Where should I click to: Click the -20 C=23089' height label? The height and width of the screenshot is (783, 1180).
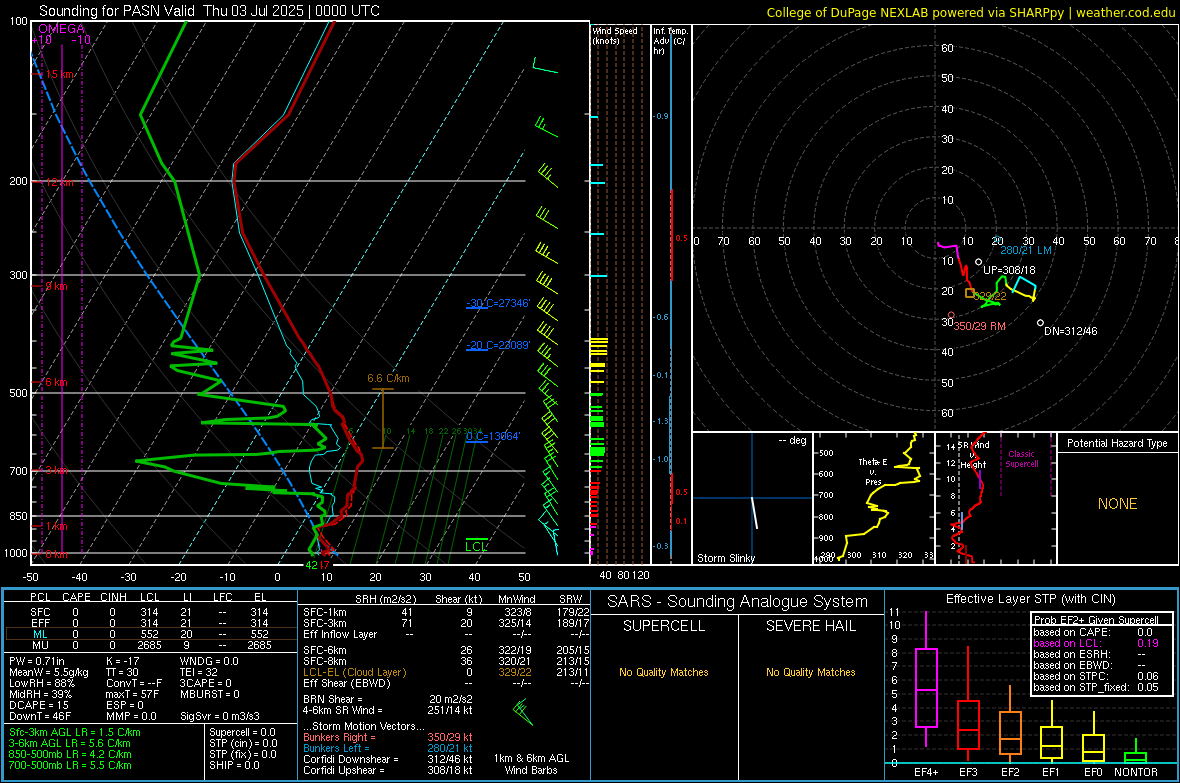pyautogui.click(x=498, y=346)
